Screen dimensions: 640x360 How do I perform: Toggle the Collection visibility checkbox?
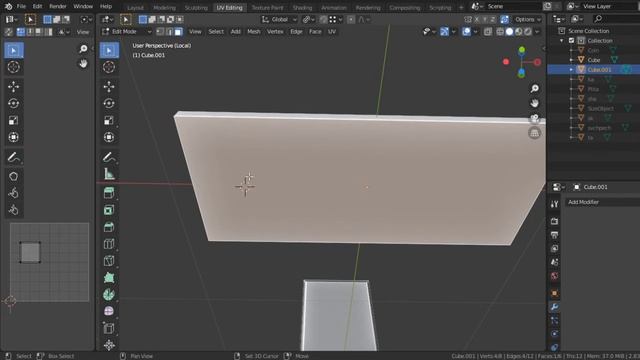pyautogui.click(x=571, y=40)
